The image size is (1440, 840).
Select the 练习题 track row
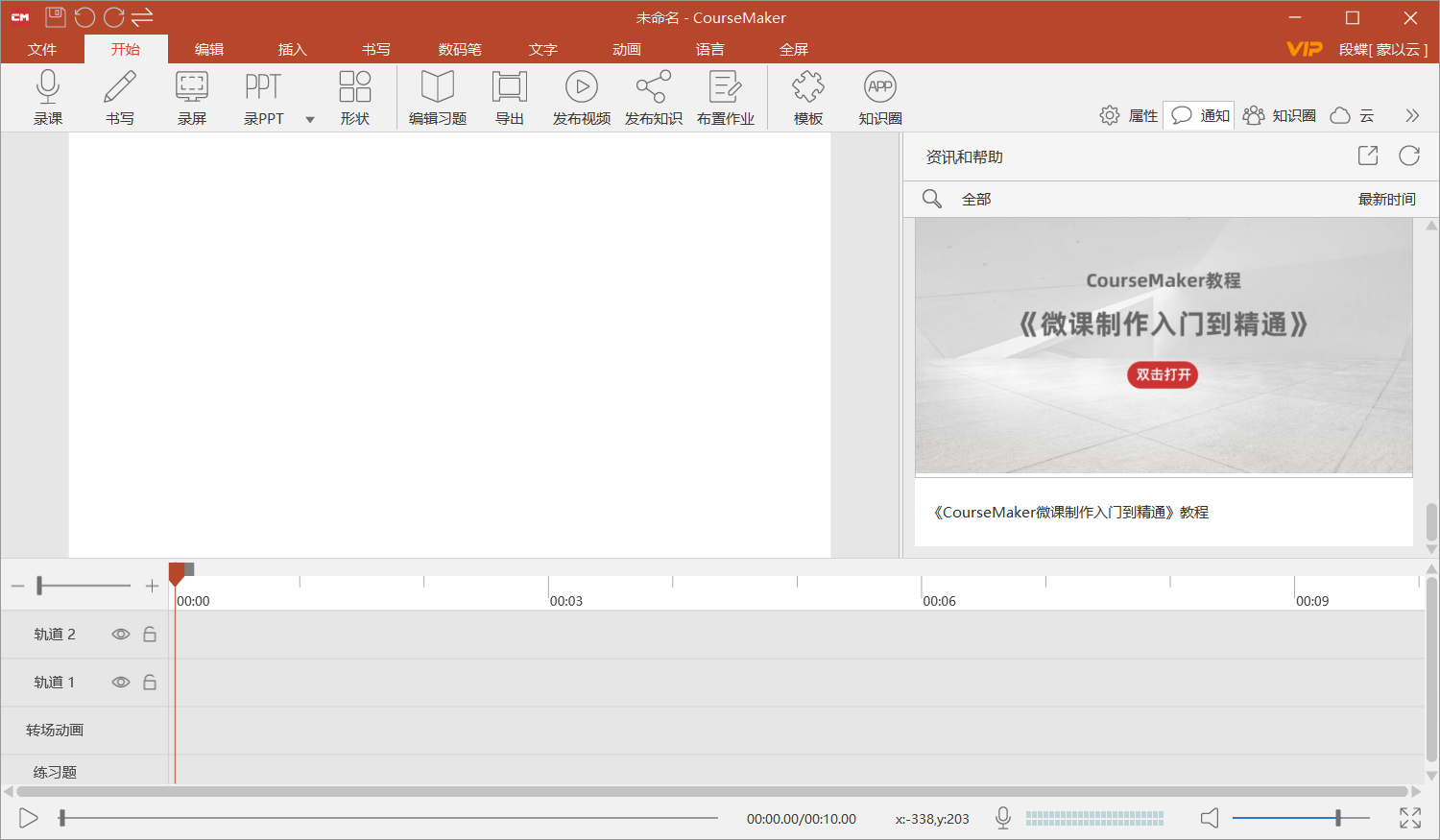(712, 770)
